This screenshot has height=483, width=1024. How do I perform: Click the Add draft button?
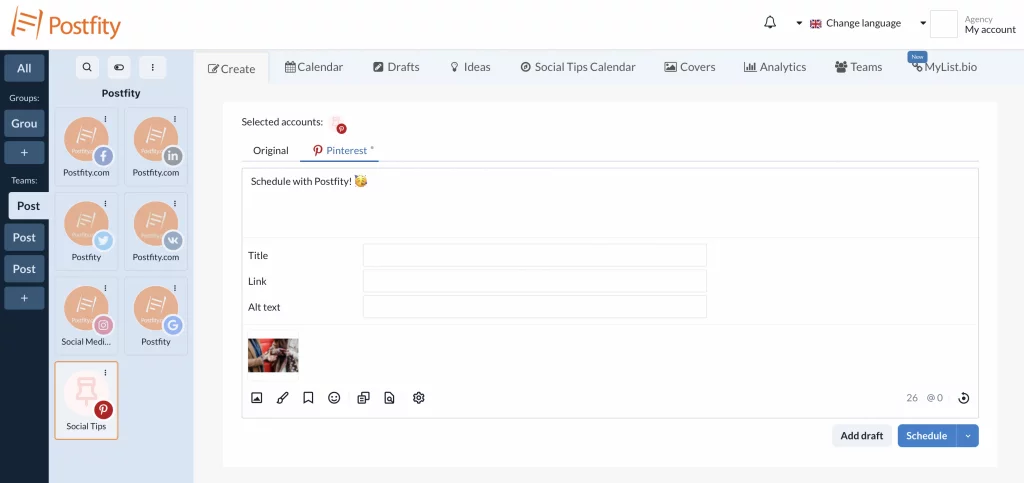coord(861,435)
